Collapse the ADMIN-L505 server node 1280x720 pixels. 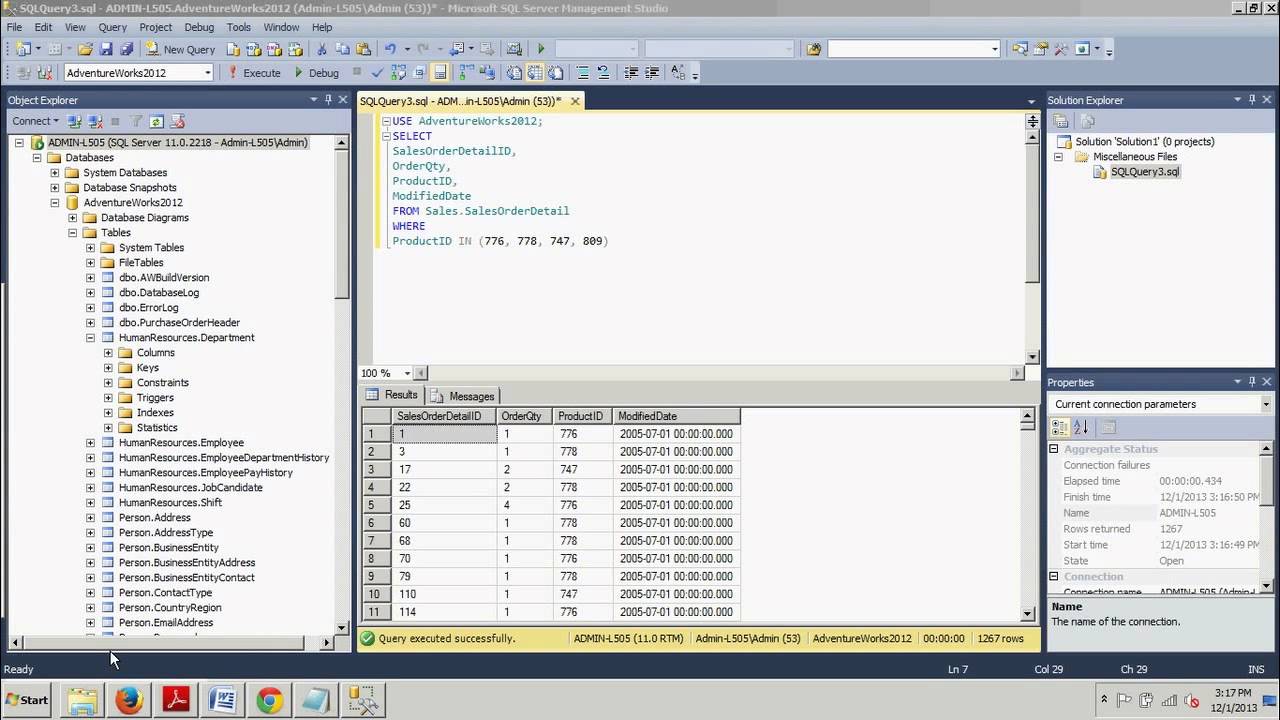19,143
